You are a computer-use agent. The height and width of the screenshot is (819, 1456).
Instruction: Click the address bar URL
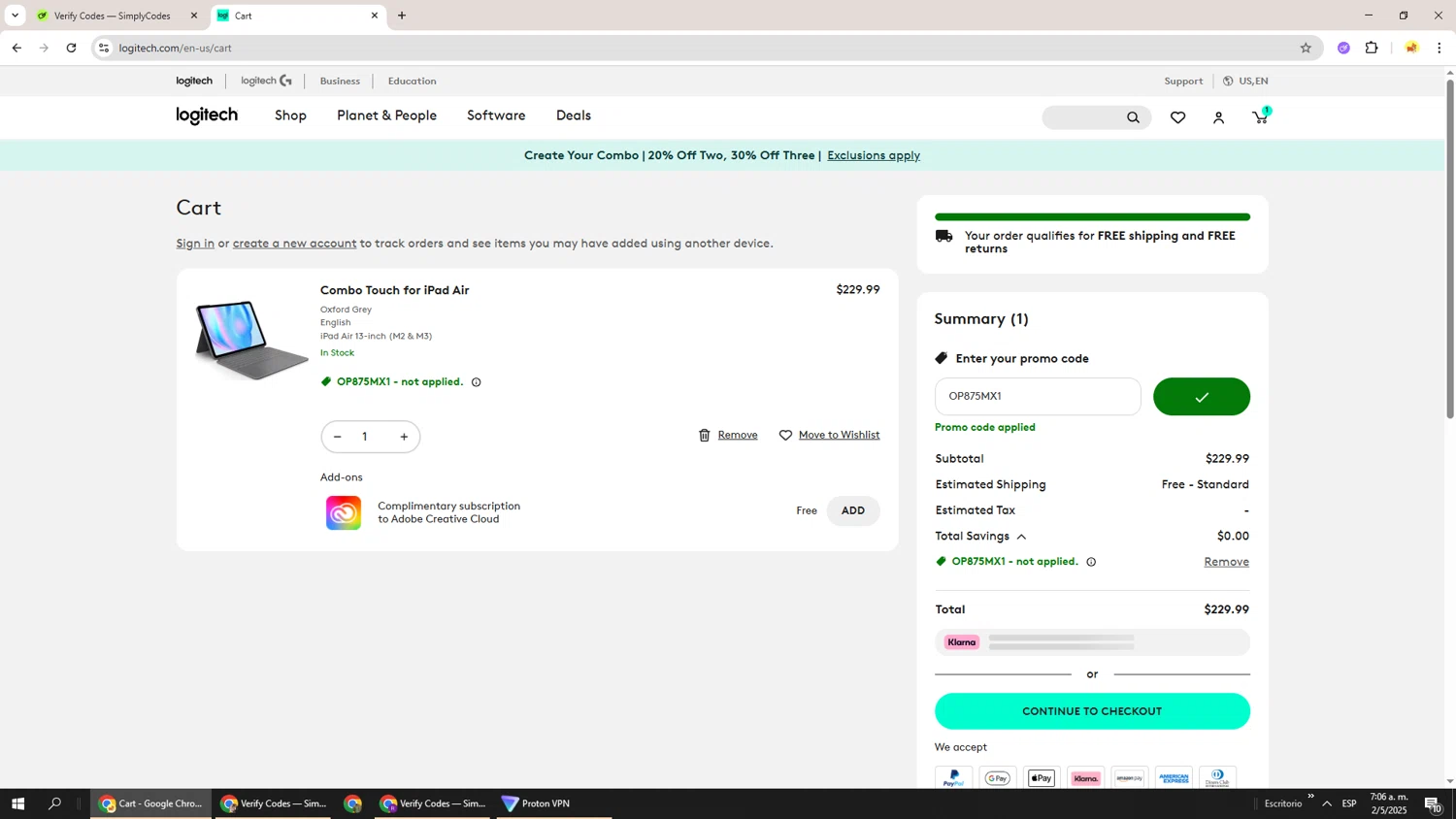tap(176, 48)
